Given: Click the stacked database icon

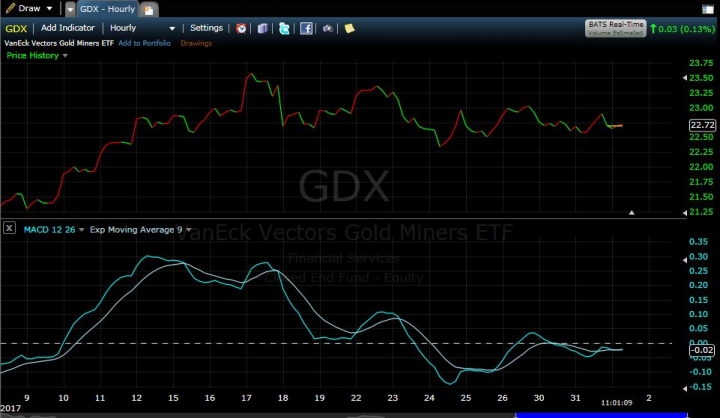Looking at the screenshot, I should coord(263,28).
